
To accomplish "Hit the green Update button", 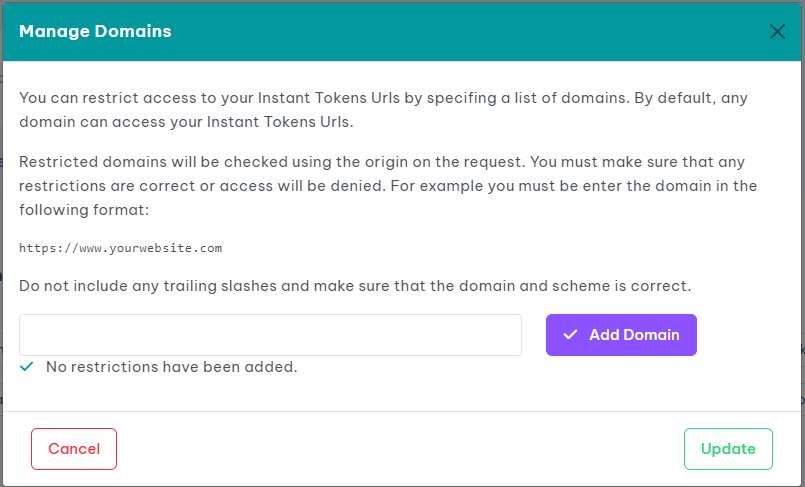I will [x=728, y=449].
